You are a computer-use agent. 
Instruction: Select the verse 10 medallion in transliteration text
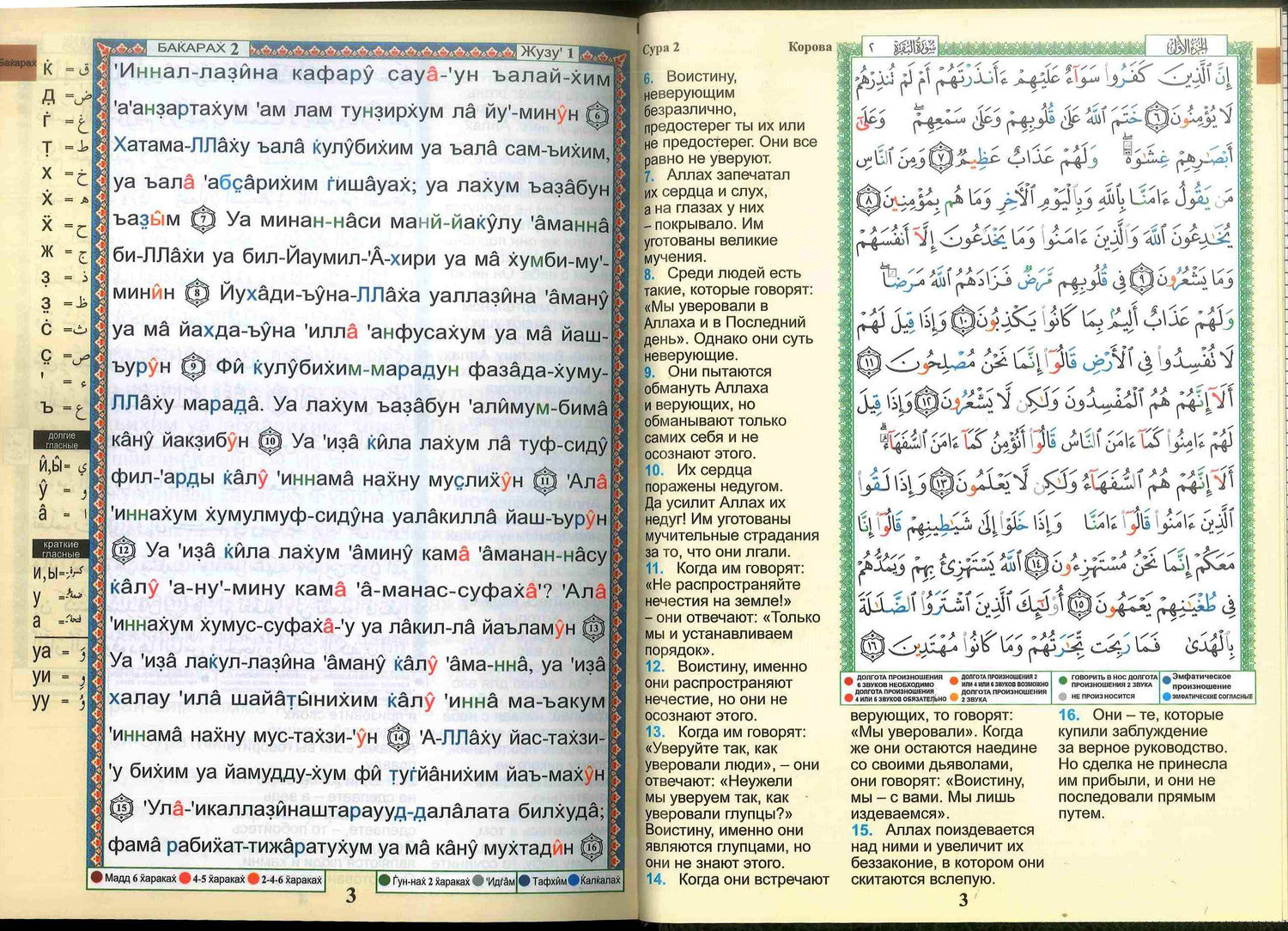(x=270, y=441)
